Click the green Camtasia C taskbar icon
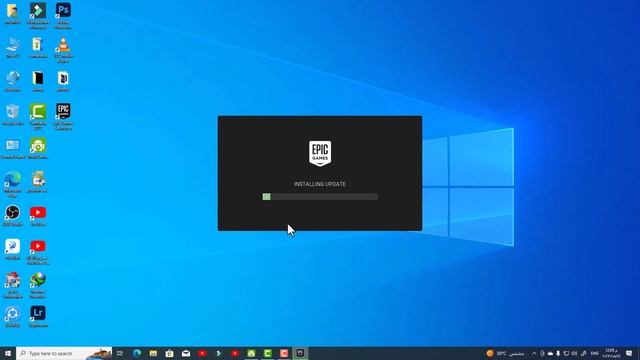The width and height of the screenshot is (640, 360). tap(268, 353)
